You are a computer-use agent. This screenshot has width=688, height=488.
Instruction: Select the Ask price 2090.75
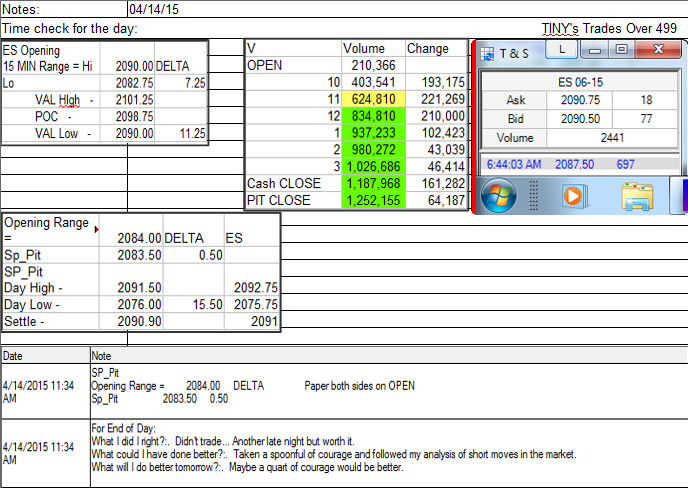coord(580,100)
